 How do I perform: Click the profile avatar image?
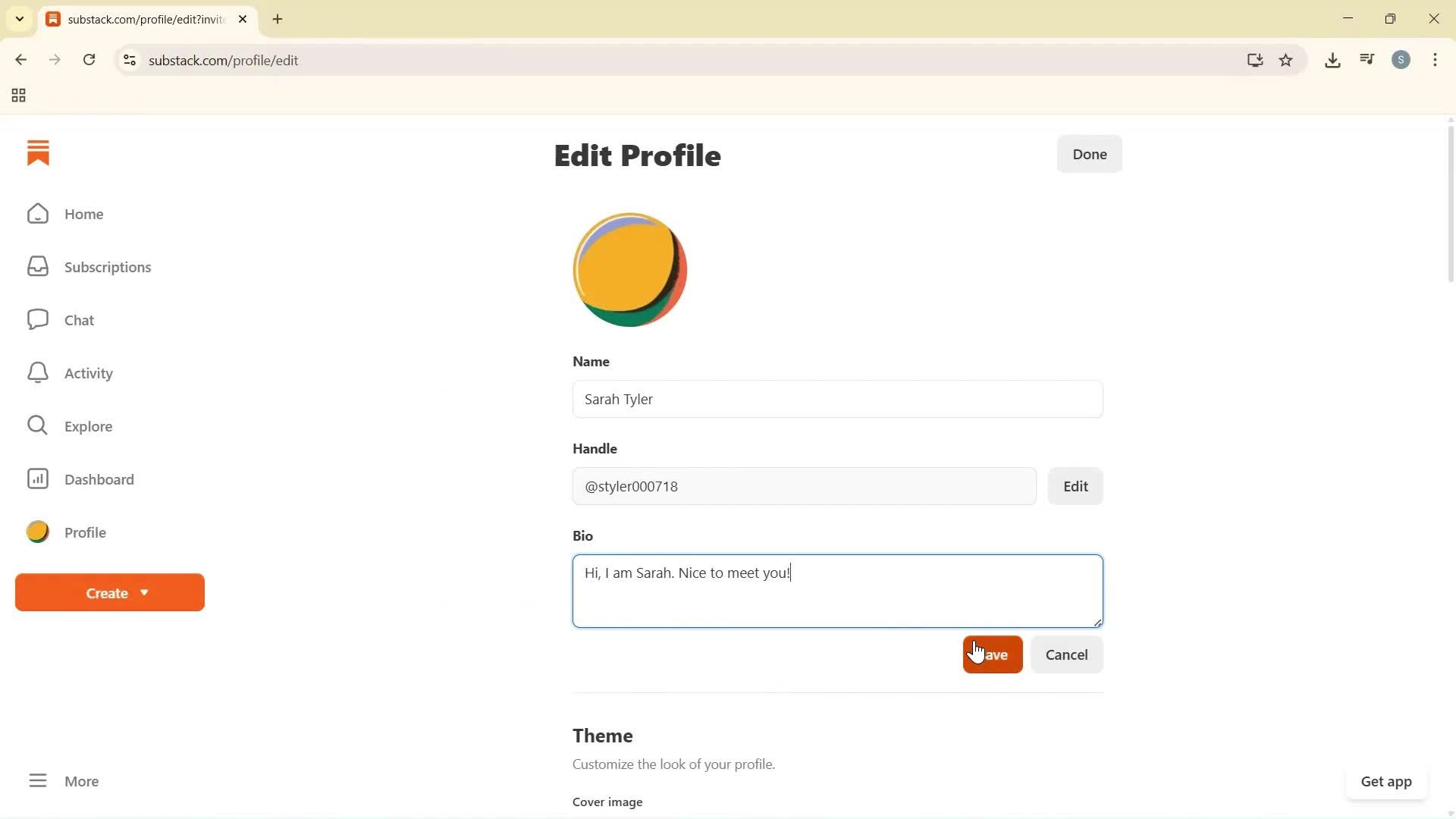(x=629, y=269)
